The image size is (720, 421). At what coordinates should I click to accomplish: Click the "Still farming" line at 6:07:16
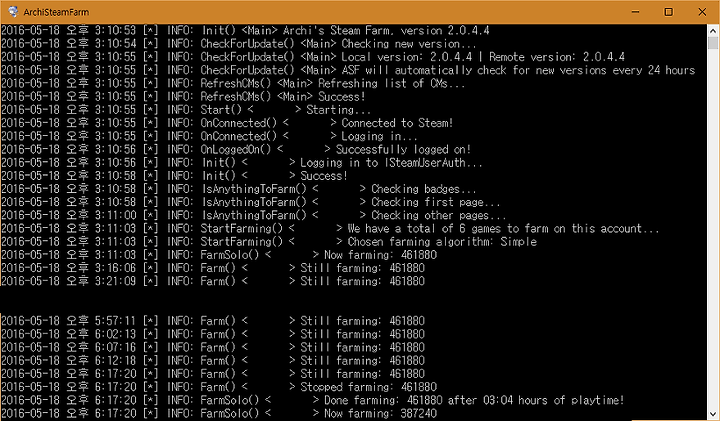pos(213,348)
